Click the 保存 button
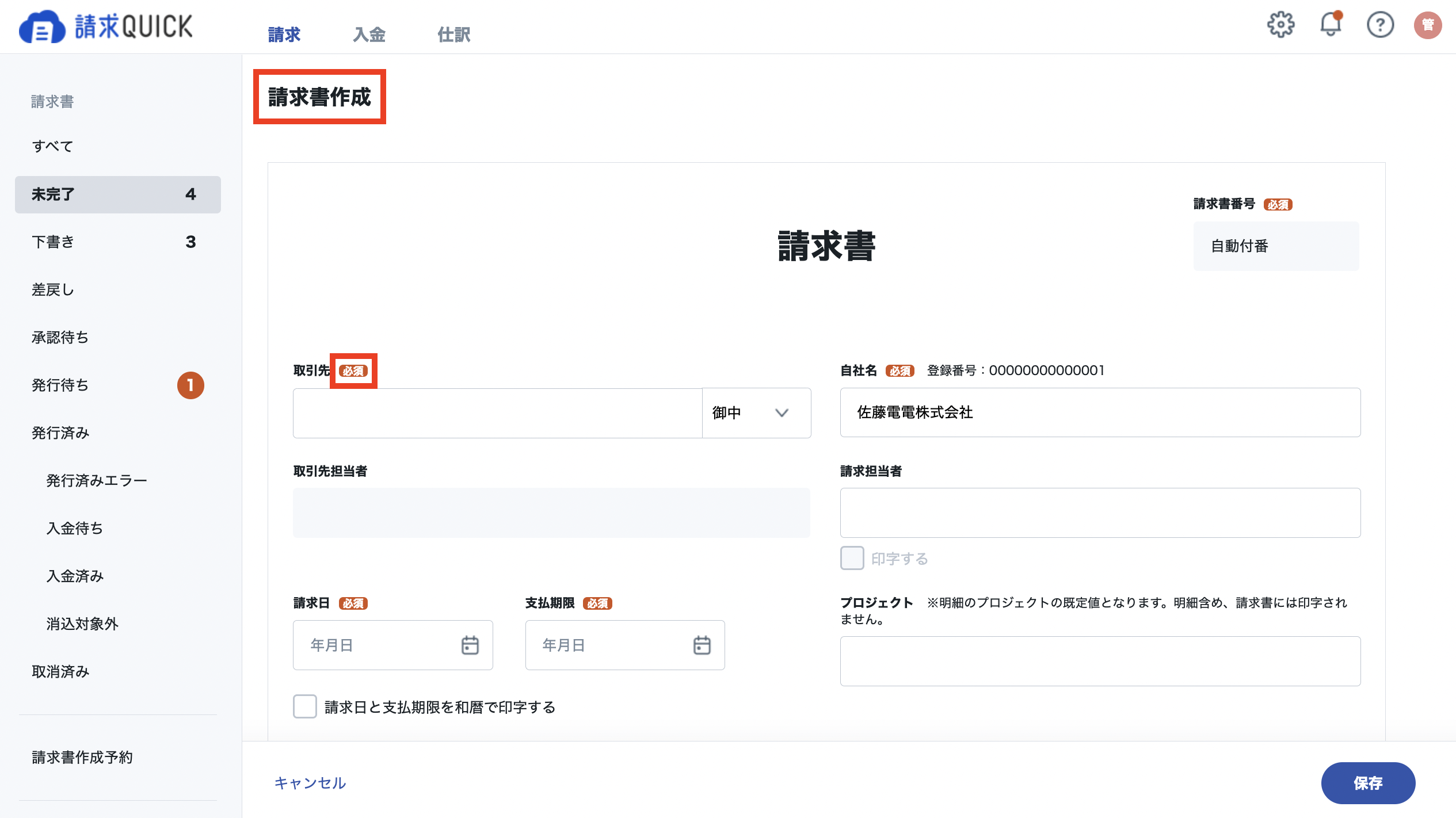This screenshot has width=1456, height=818. (x=1368, y=783)
